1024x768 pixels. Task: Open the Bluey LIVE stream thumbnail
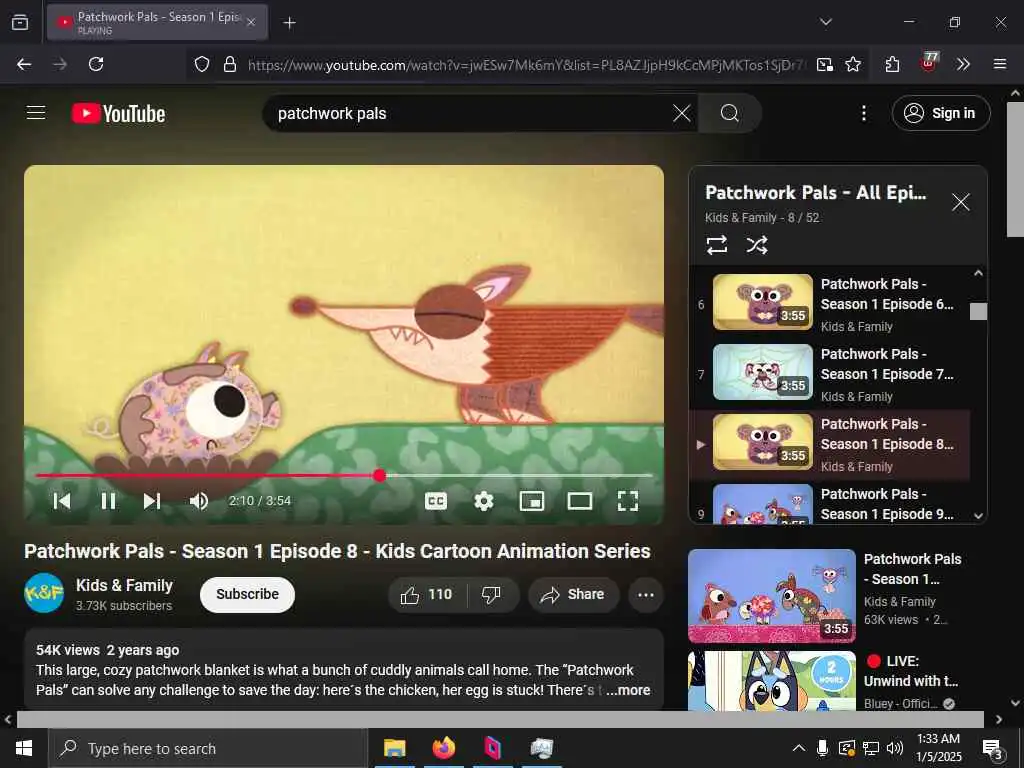point(771,680)
